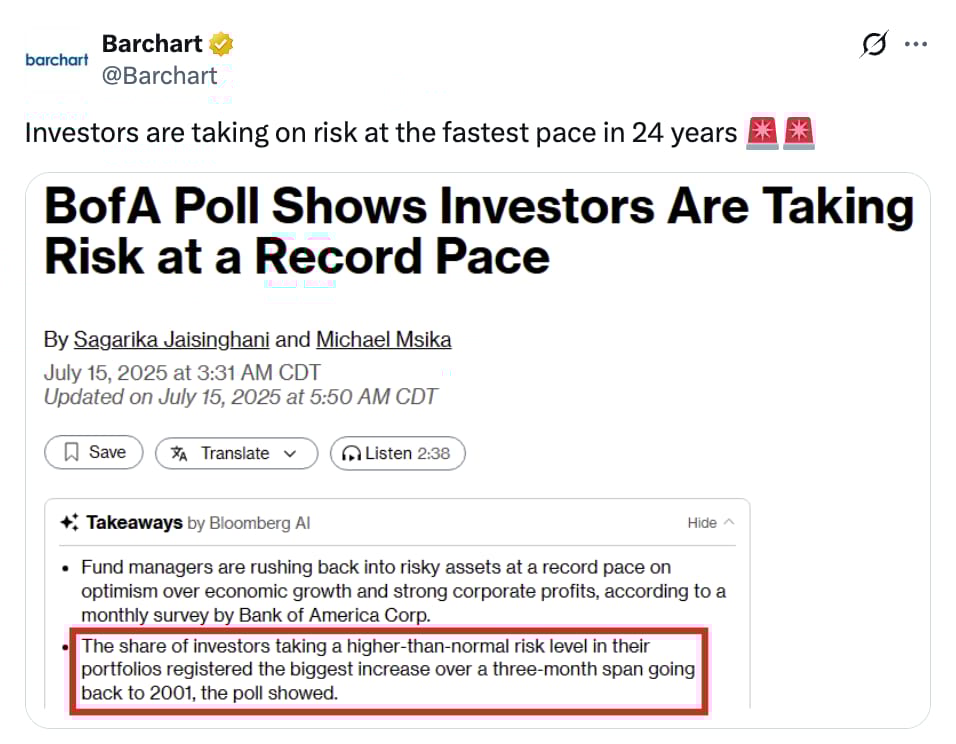This screenshot has width=956, height=744.
Task: Click the first siren emoji in tweet
Action: click(x=762, y=132)
